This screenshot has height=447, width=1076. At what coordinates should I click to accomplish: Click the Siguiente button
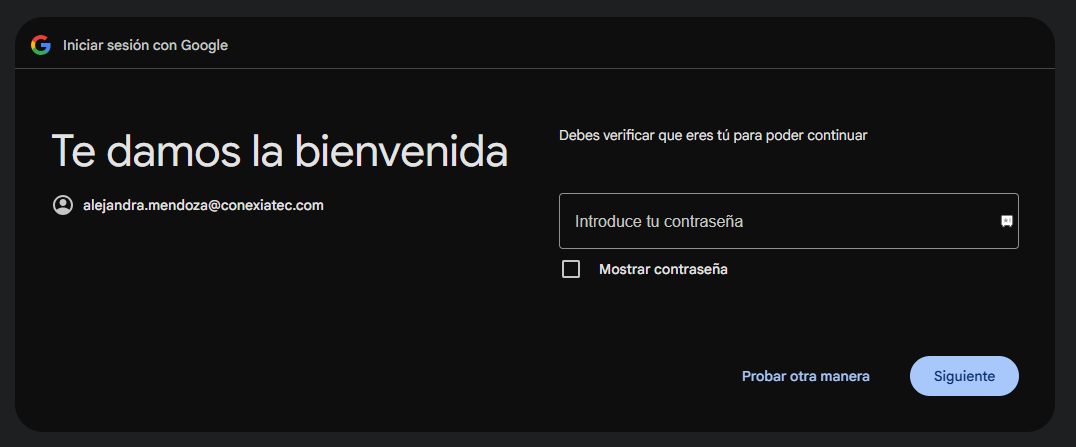point(964,376)
